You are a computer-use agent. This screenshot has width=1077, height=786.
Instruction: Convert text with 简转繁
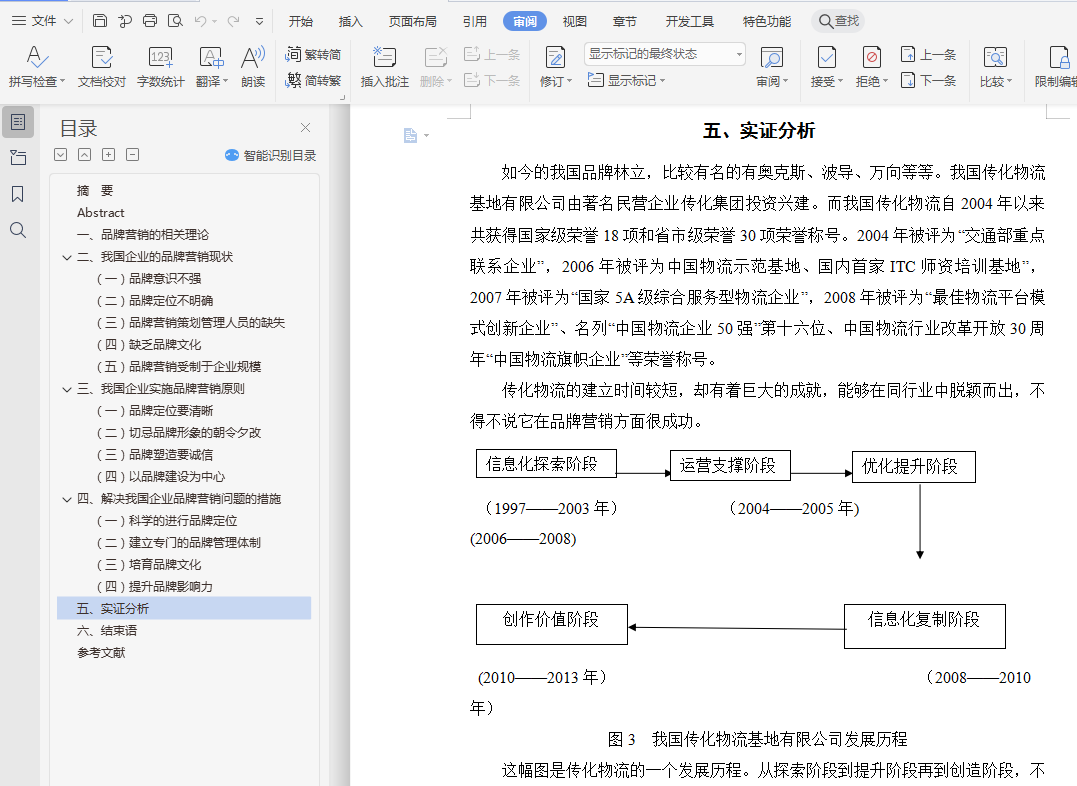[x=313, y=80]
